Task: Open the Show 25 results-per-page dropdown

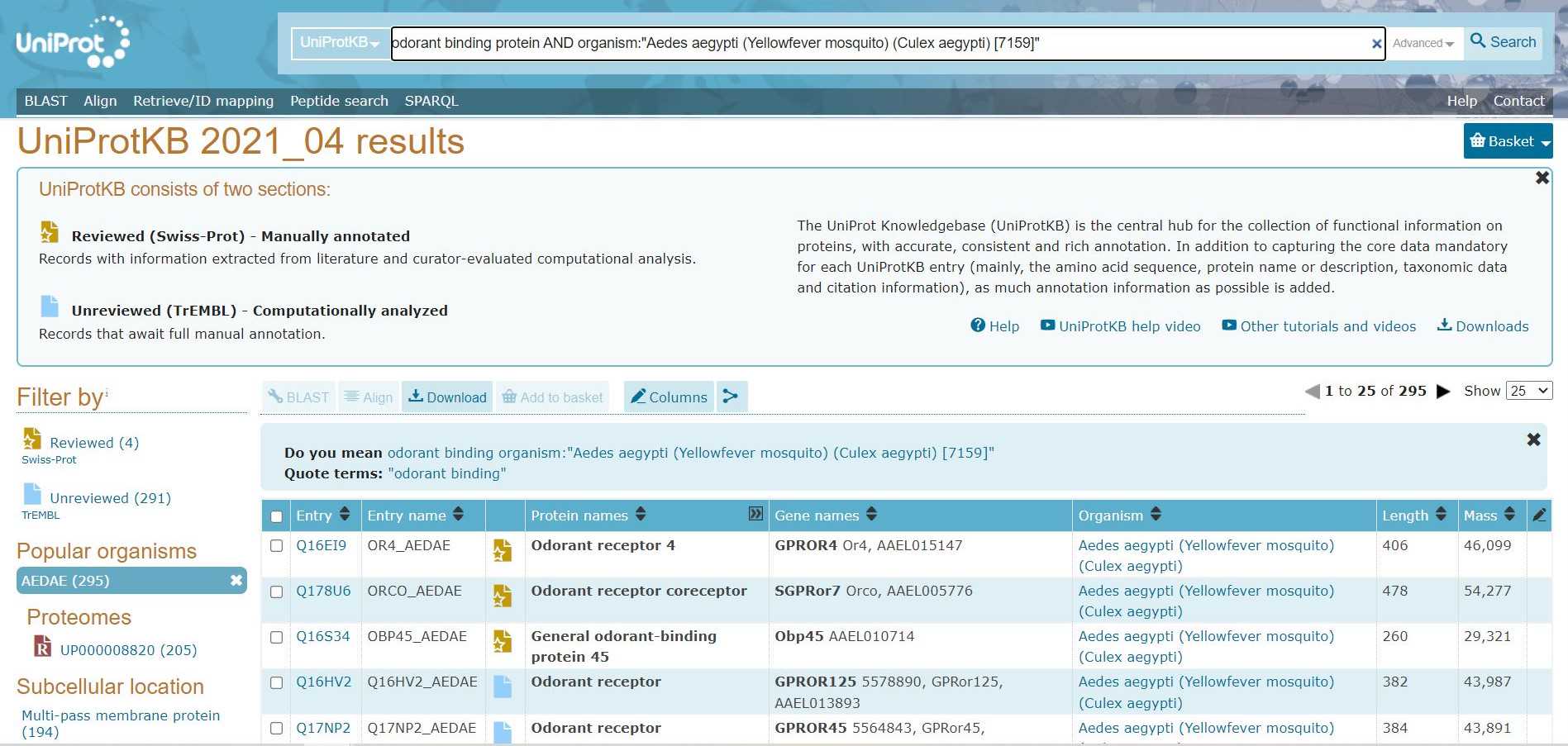Action: pyautogui.click(x=1529, y=391)
